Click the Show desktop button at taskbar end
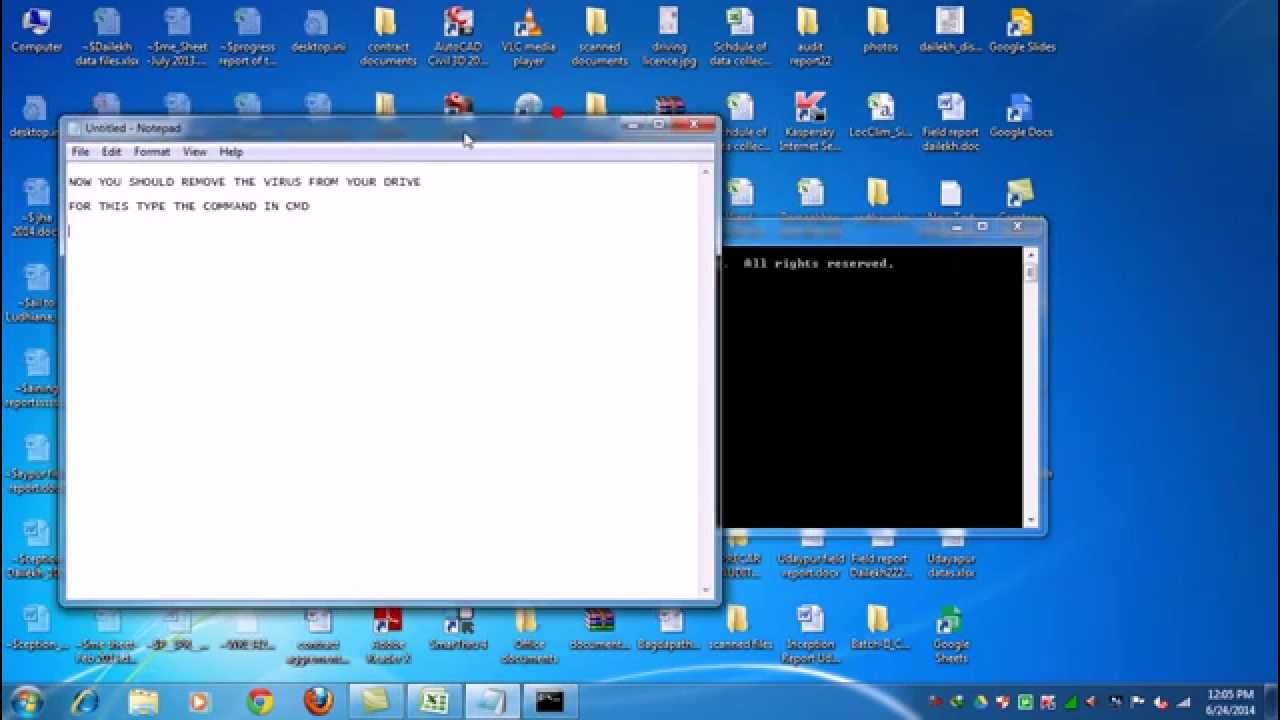The width and height of the screenshot is (1280, 720). 1272,701
